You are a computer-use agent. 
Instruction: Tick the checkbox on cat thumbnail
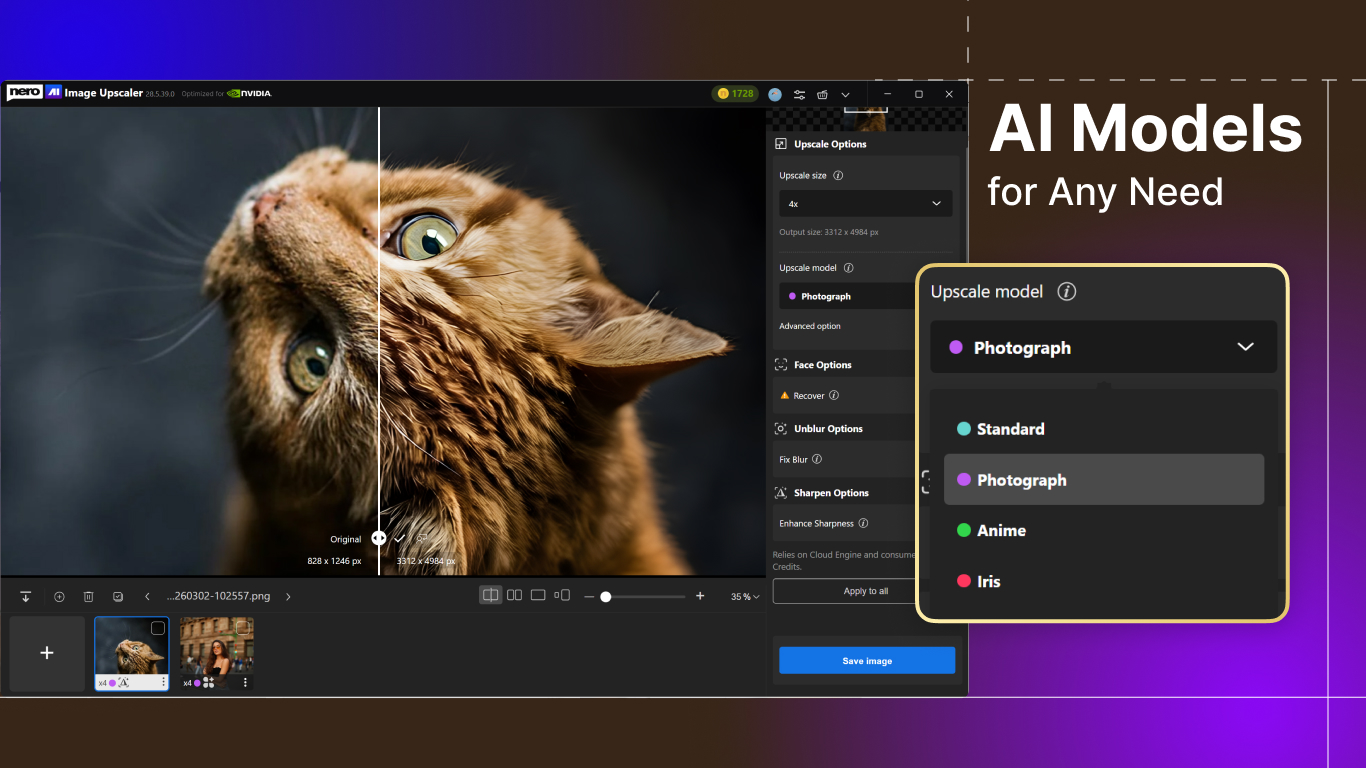158,628
